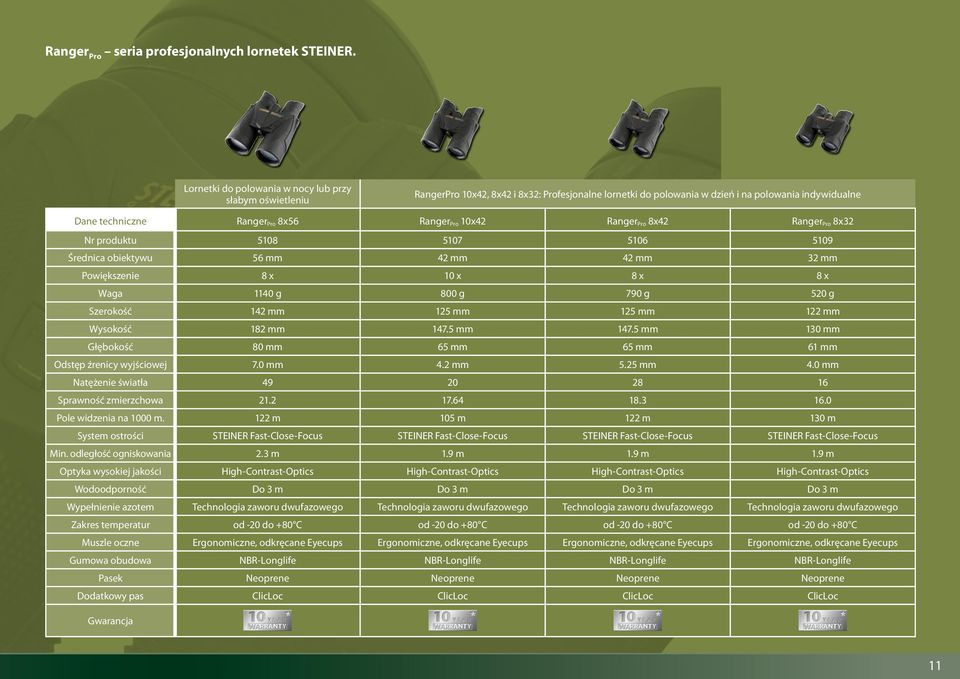Select the 142 mm width value

(268, 311)
